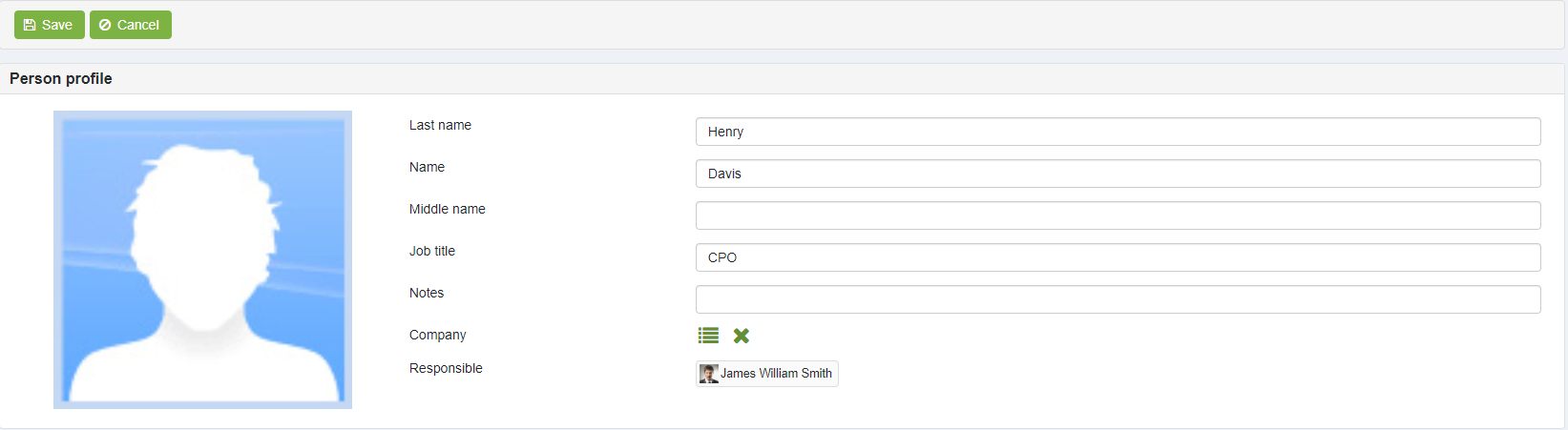Clear company with the green X icon
This screenshot has height=430, width=1568.
[742, 336]
